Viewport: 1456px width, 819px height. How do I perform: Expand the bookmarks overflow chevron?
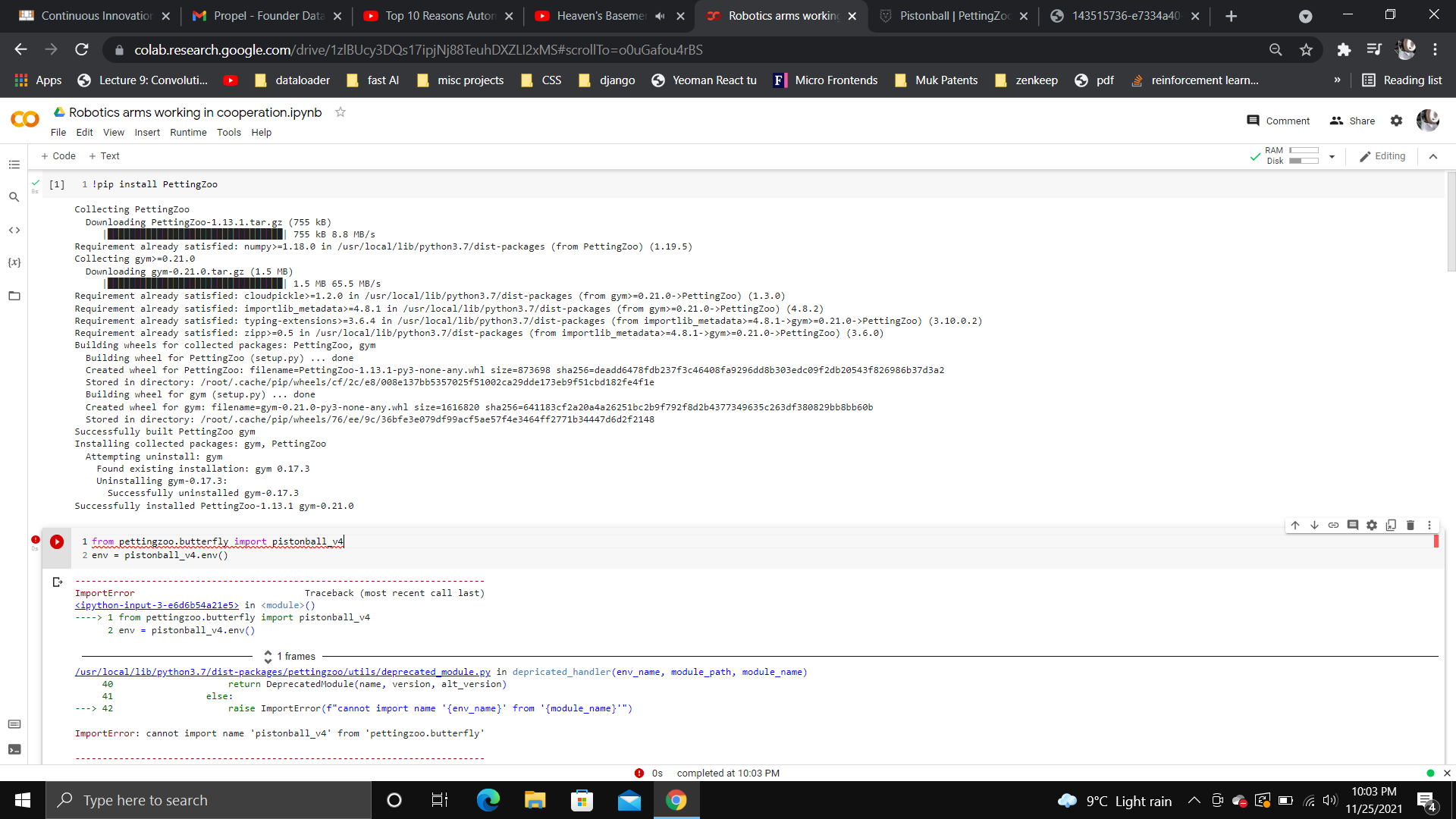[x=1338, y=80]
